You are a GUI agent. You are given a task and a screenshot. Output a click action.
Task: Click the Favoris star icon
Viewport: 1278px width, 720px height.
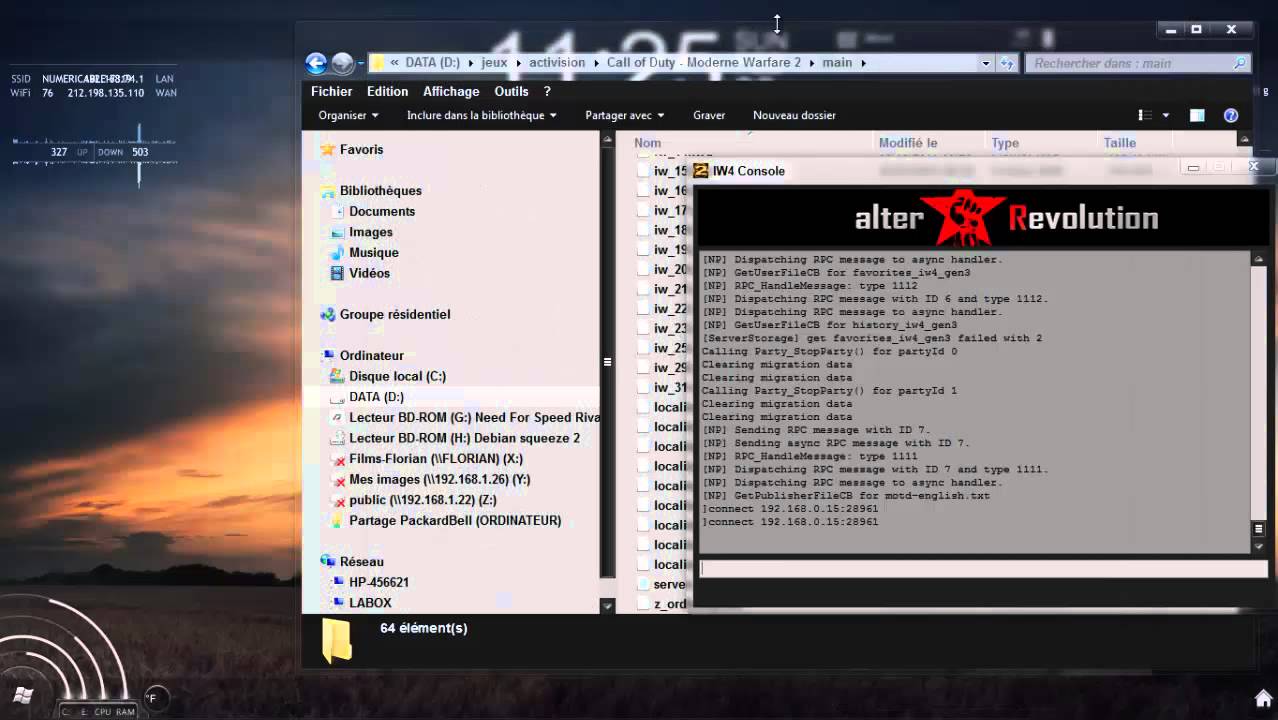[327, 149]
